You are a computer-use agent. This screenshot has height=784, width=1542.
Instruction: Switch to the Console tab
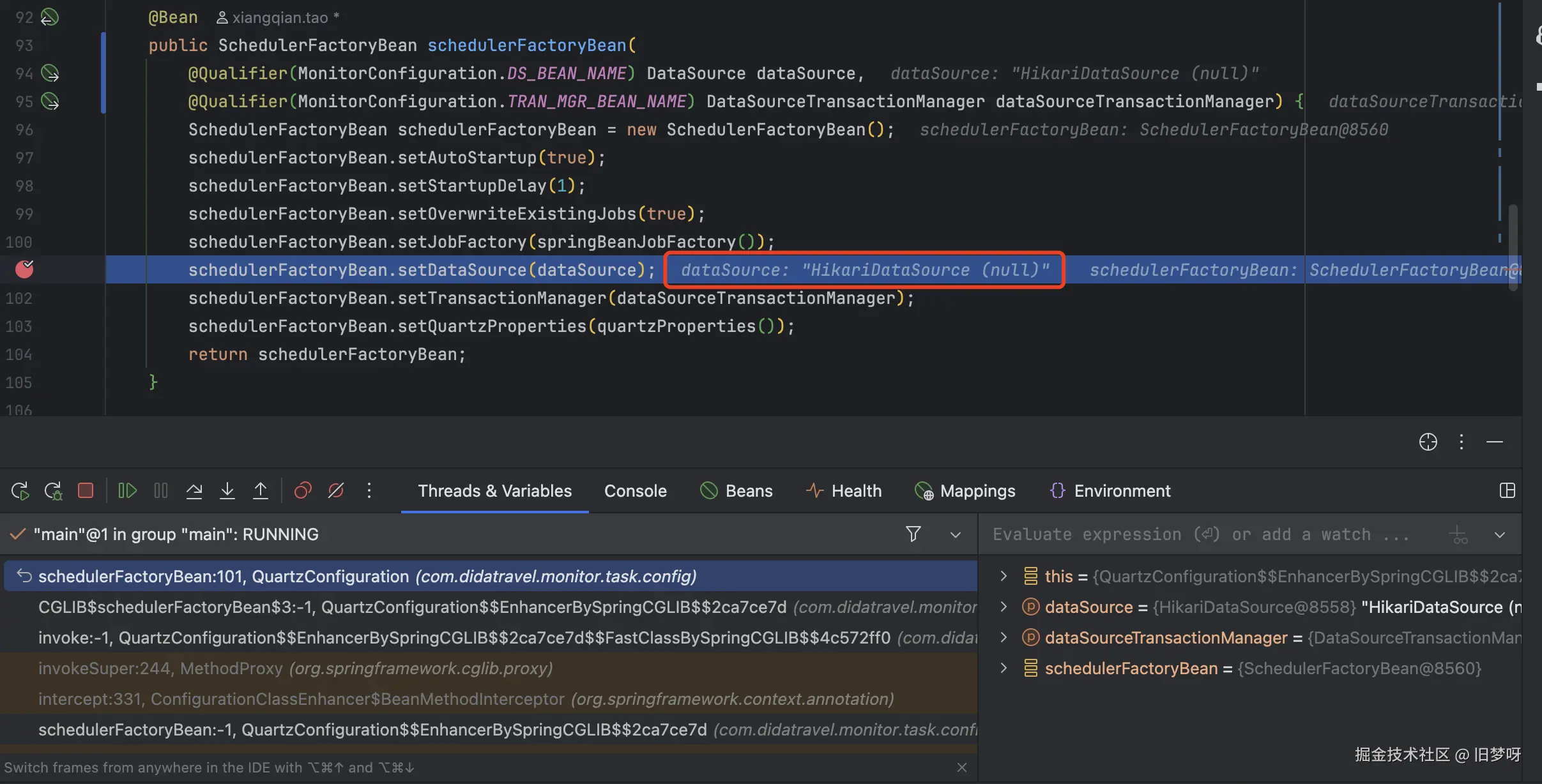pos(635,490)
